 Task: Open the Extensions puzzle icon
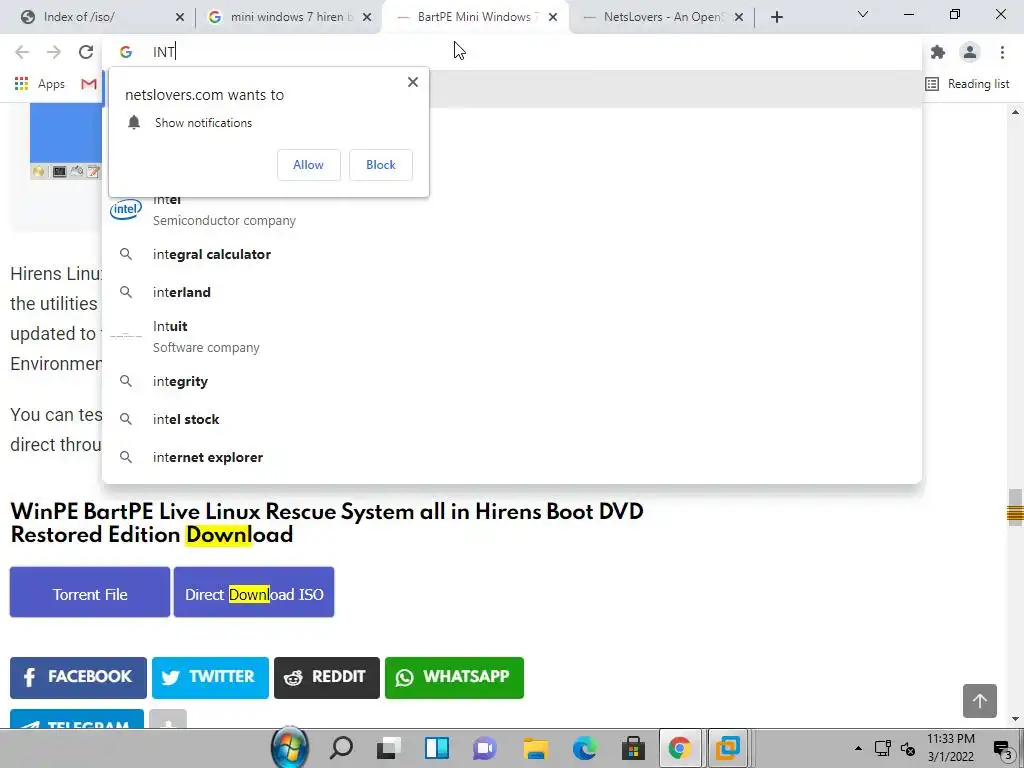pyautogui.click(x=938, y=52)
